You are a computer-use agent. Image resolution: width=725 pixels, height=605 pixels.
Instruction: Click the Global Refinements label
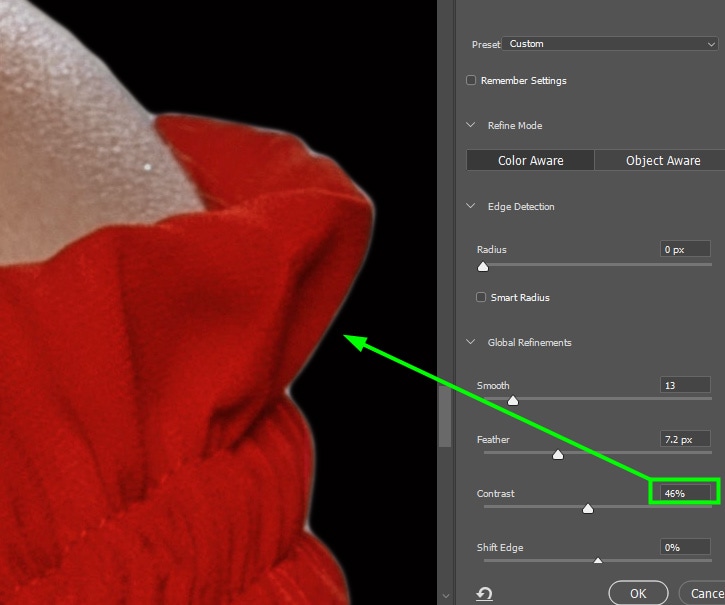tap(529, 342)
